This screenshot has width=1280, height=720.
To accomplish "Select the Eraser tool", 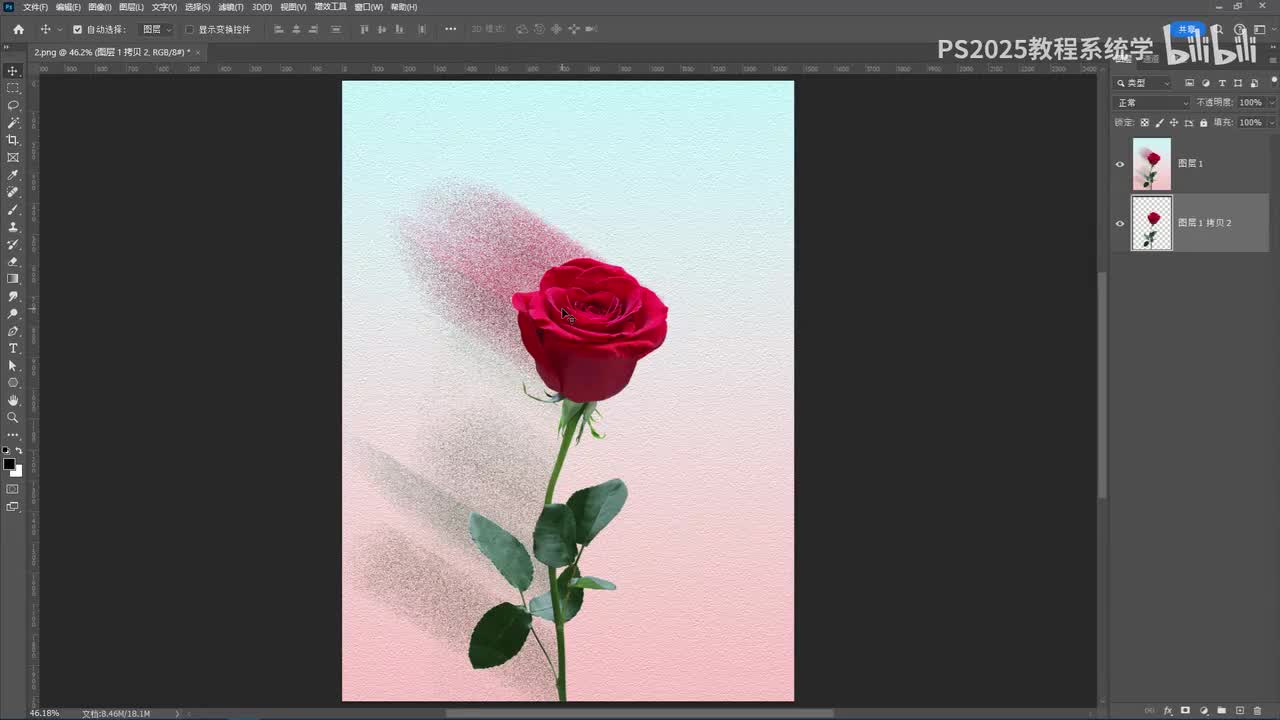I will (x=13, y=262).
